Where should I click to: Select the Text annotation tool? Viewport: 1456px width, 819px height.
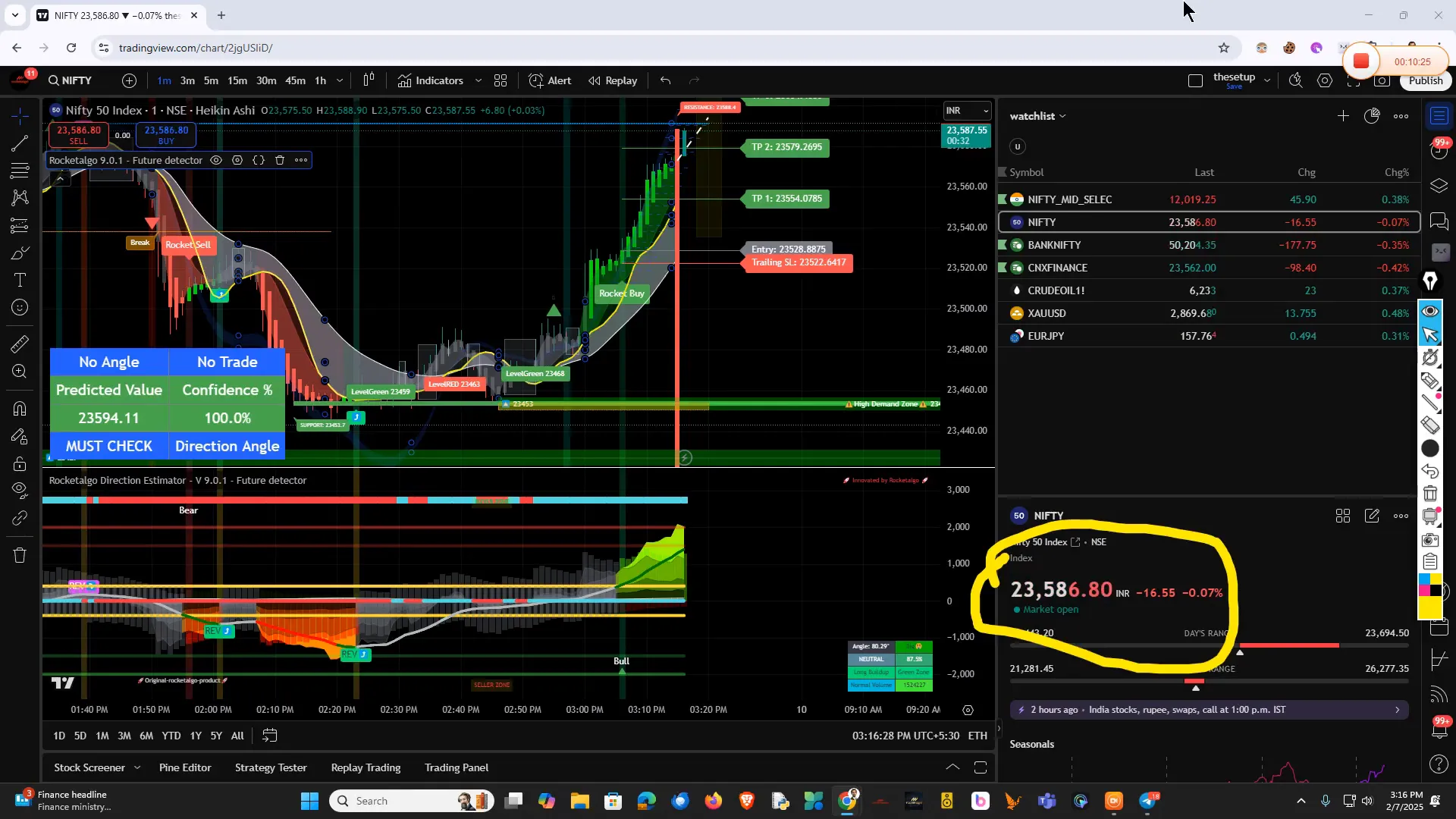(x=19, y=280)
